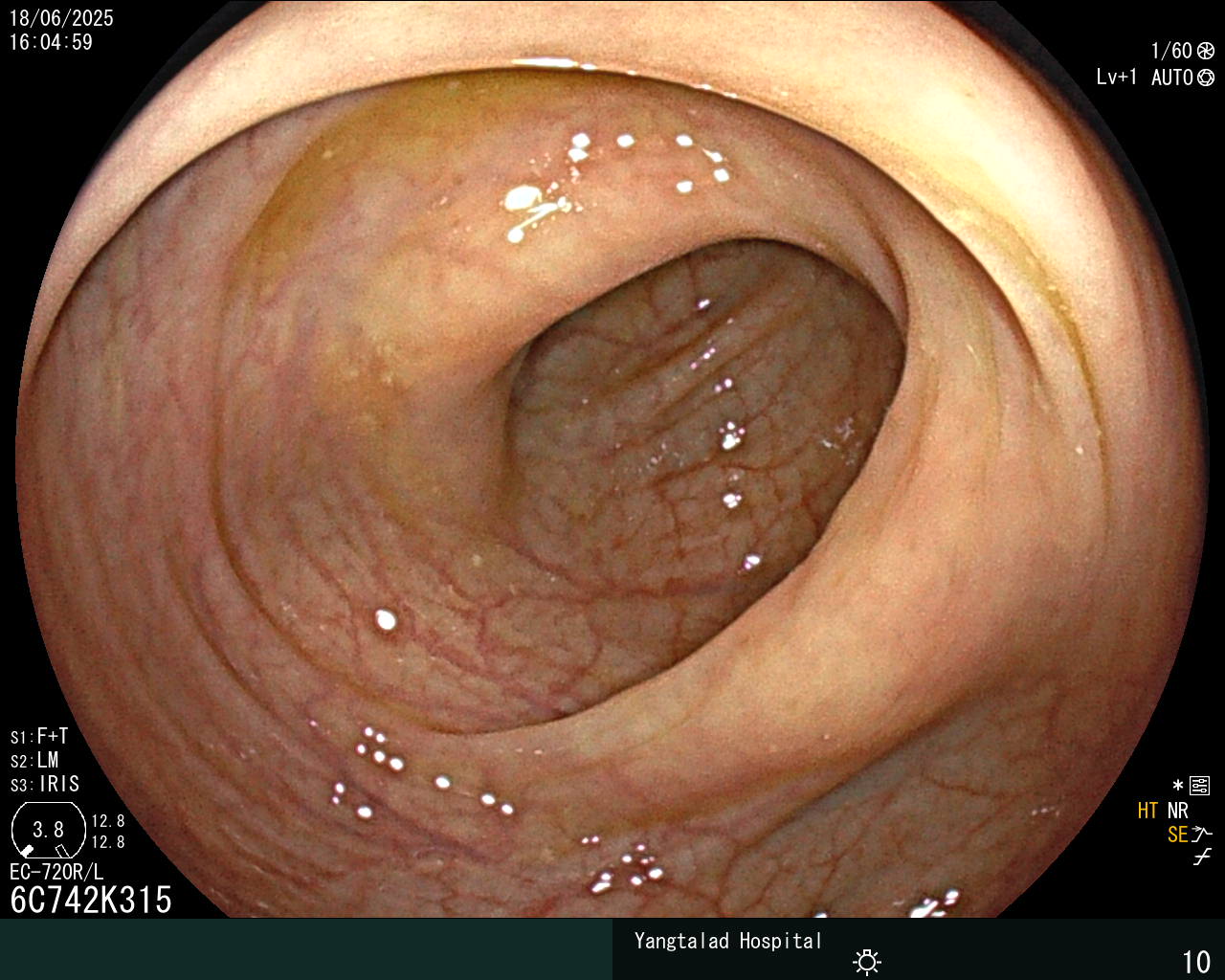Click the AUTO iris mode text
1225x980 pixels.
click(x=1172, y=78)
